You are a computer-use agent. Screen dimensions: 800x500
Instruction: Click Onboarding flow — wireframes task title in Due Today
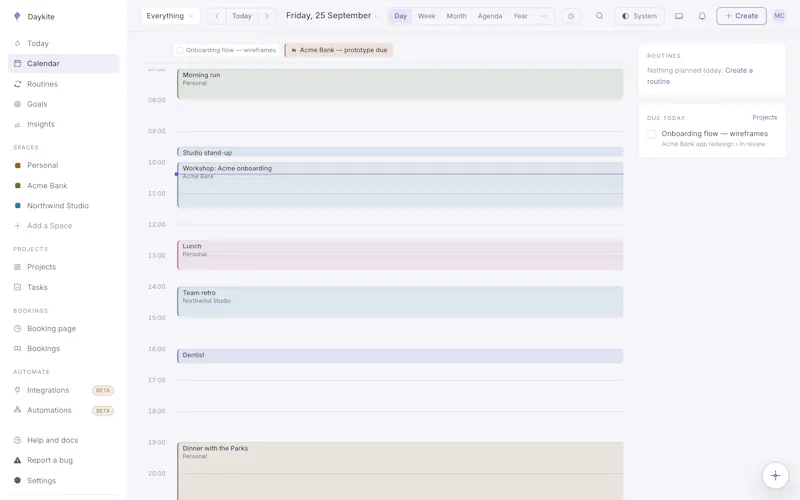(x=714, y=134)
